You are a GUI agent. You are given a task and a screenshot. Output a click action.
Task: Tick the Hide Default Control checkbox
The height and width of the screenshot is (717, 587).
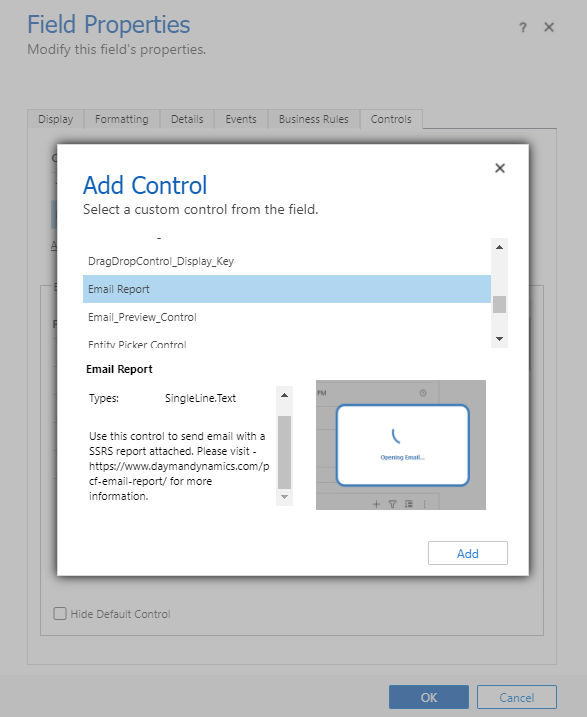(60, 613)
